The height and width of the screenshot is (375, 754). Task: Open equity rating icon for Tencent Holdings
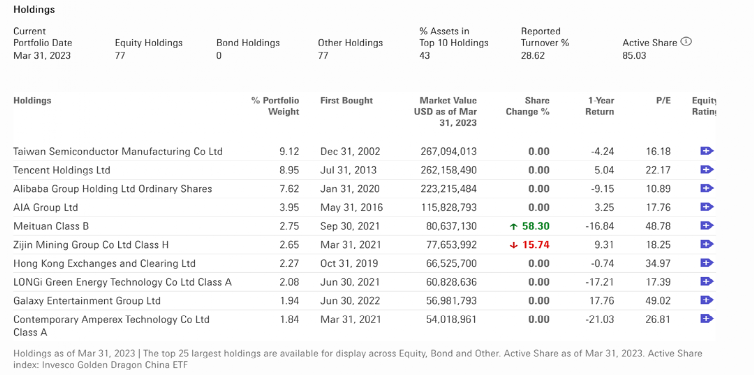tap(706, 170)
